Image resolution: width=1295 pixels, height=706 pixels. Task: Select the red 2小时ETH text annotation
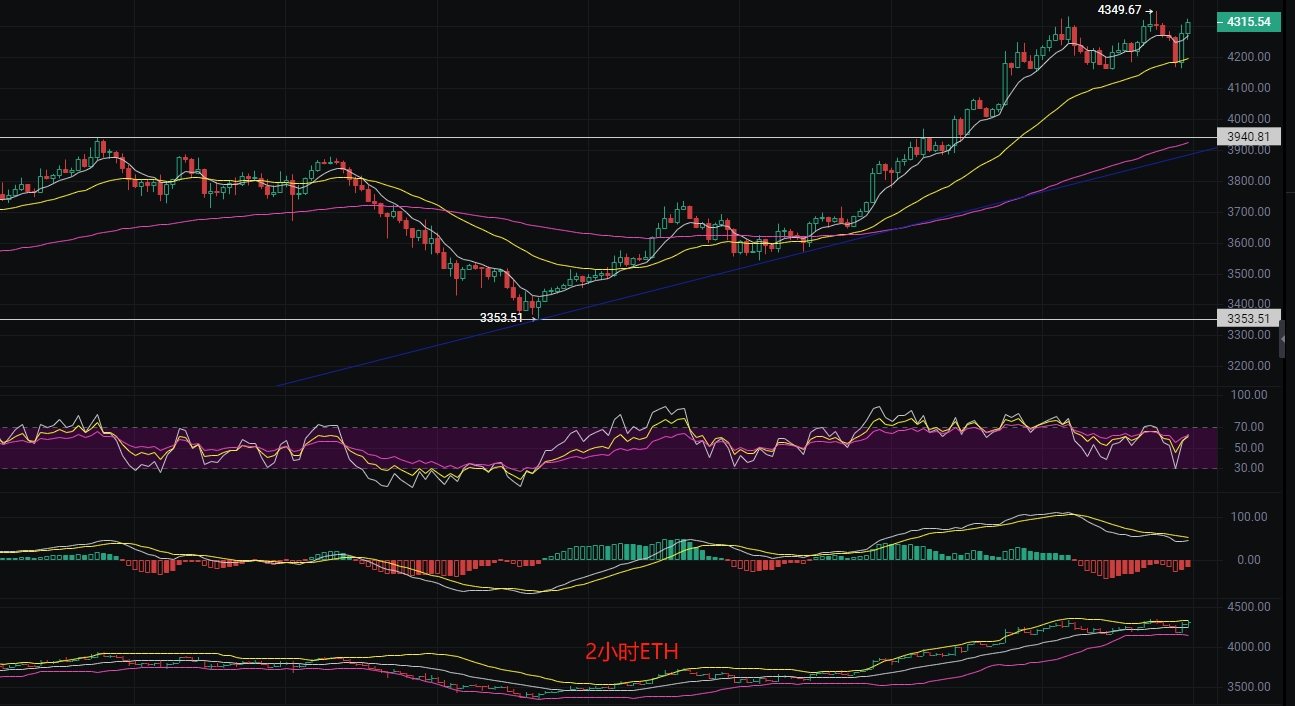pos(632,653)
